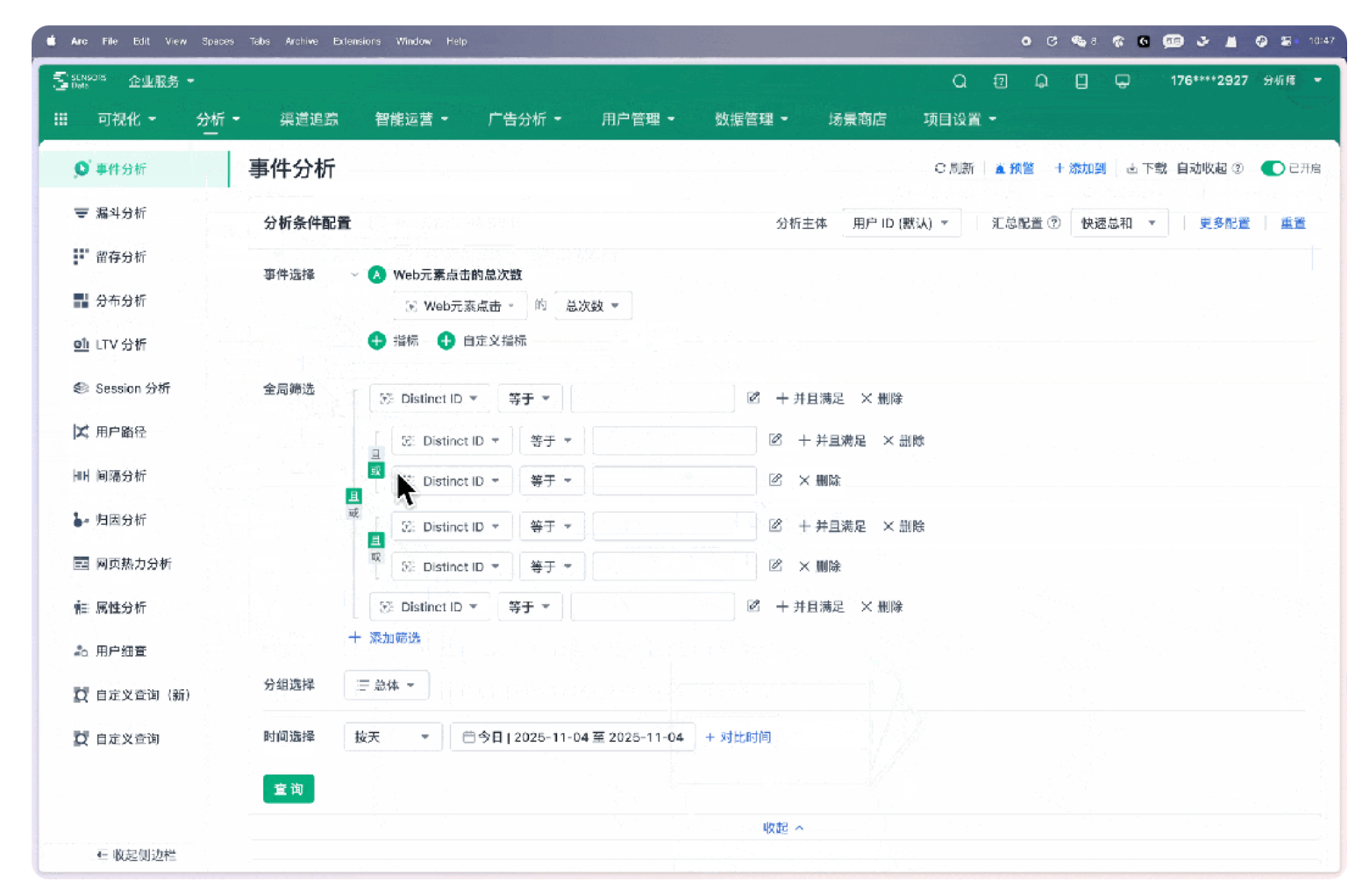
Task: Open 留存分析 in the sidebar
Action: (x=120, y=257)
